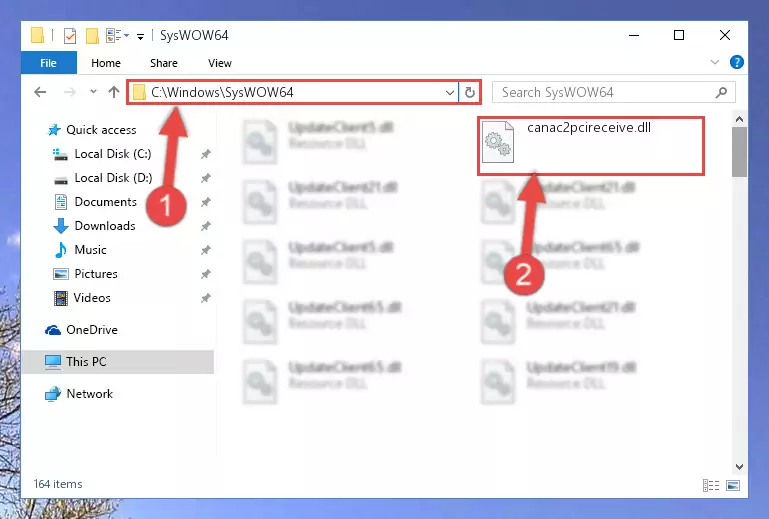Click the 164 items status text
This screenshot has width=769, height=519.
(x=58, y=484)
